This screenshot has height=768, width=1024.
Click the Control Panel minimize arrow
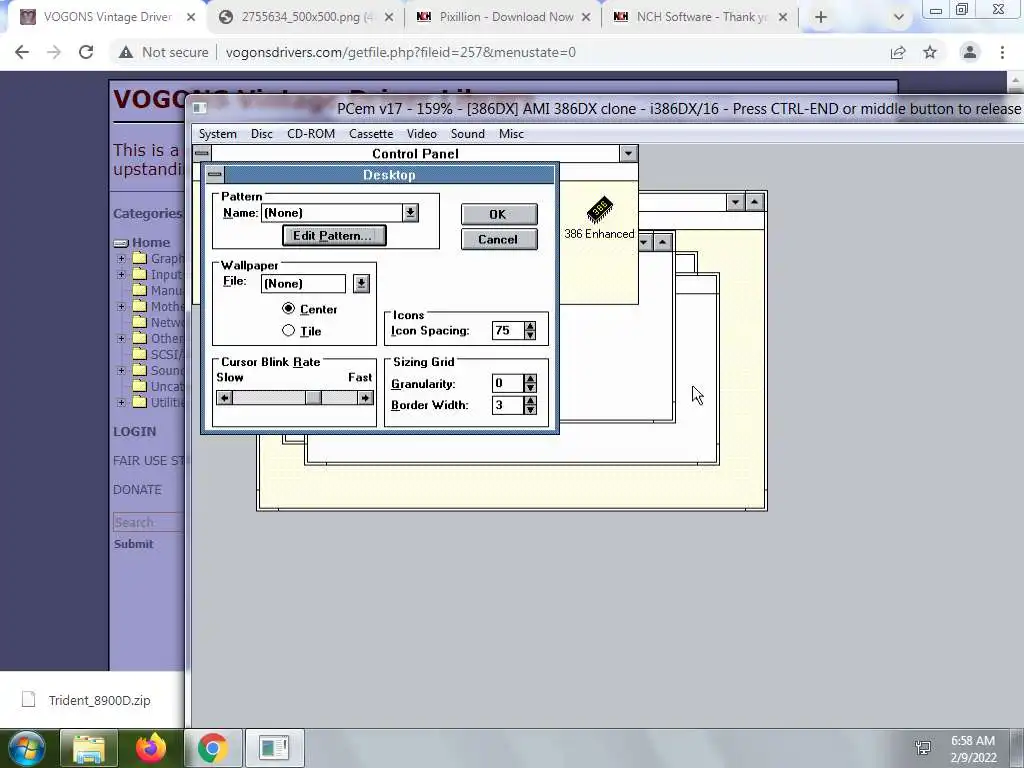tap(628, 153)
